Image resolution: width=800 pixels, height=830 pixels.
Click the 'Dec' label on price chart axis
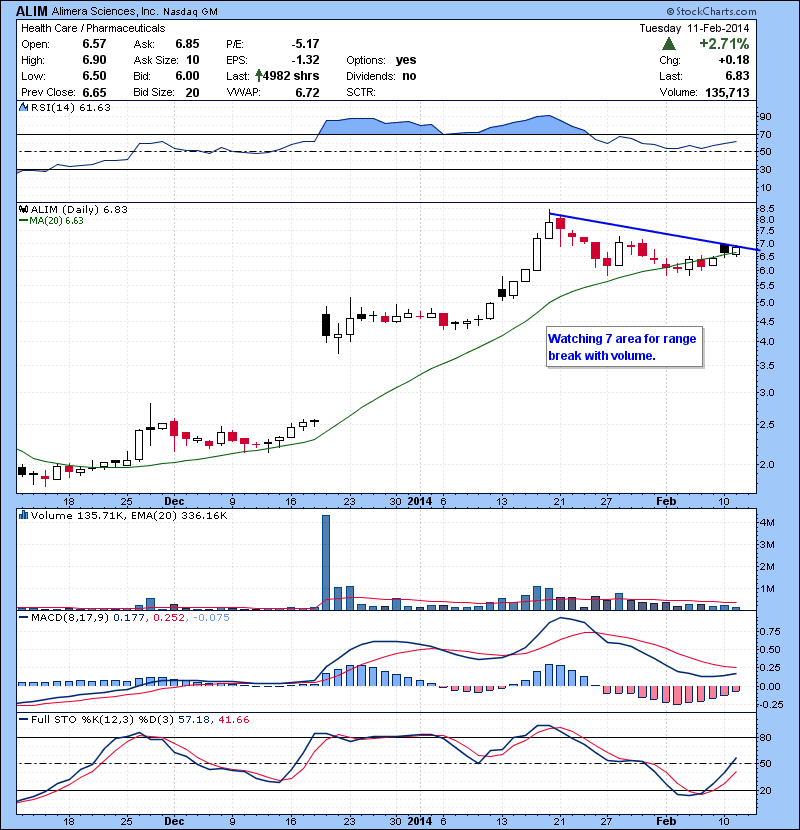click(174, 501)
